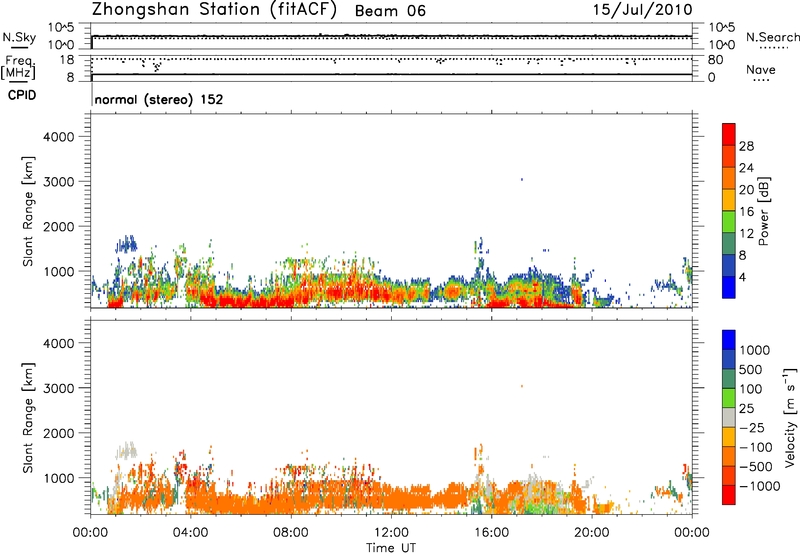Screen dimensions: 800x554
Task: Click the '16:00' time tick label
Action: coord(491,533)
